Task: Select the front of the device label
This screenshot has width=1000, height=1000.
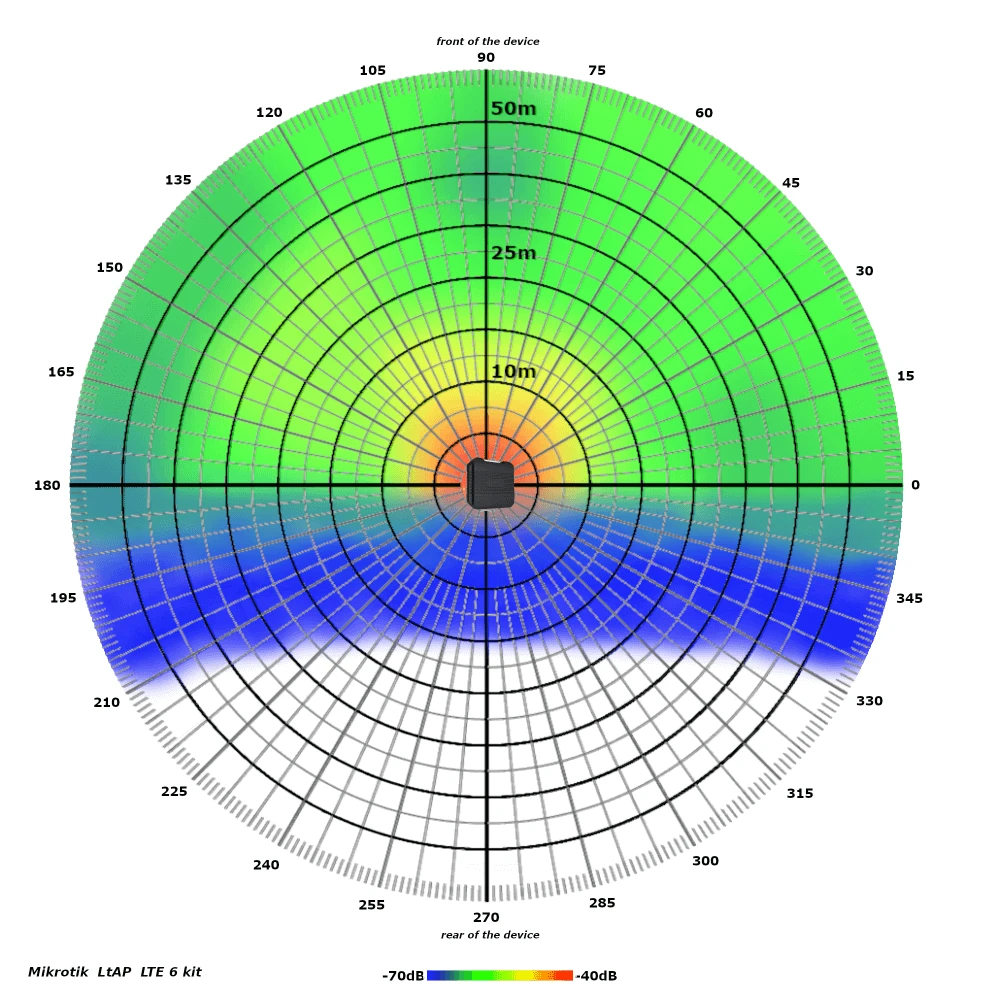Action: coord(487,42)
